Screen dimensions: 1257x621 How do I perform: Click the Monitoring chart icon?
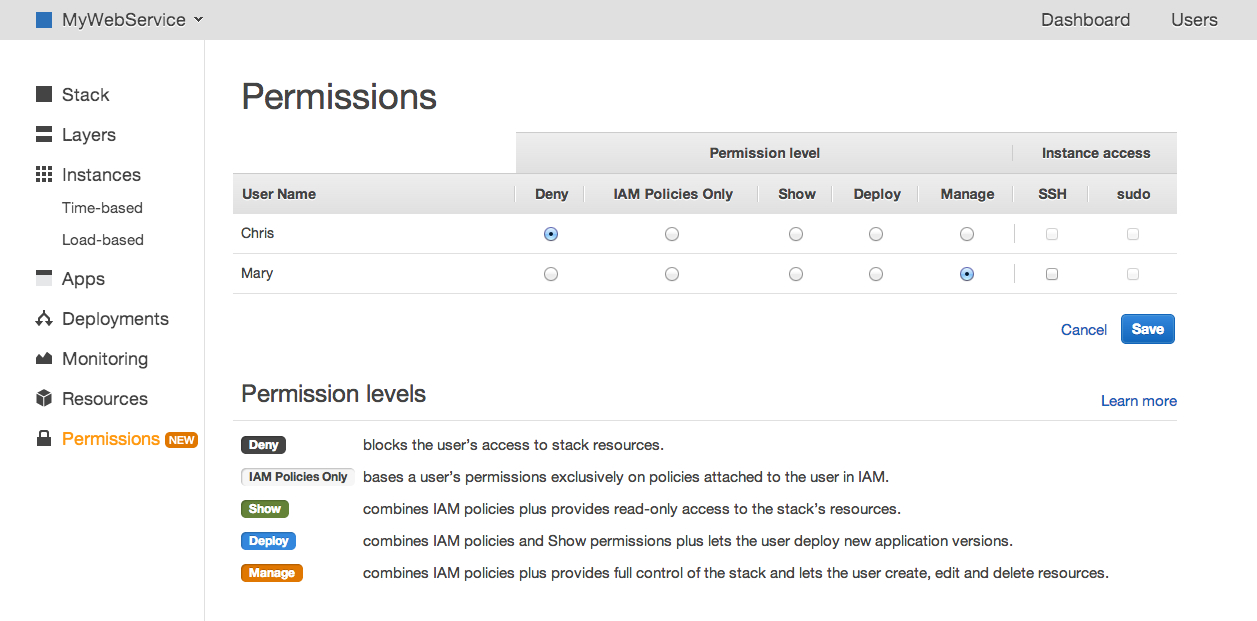(x=44, y=359)
